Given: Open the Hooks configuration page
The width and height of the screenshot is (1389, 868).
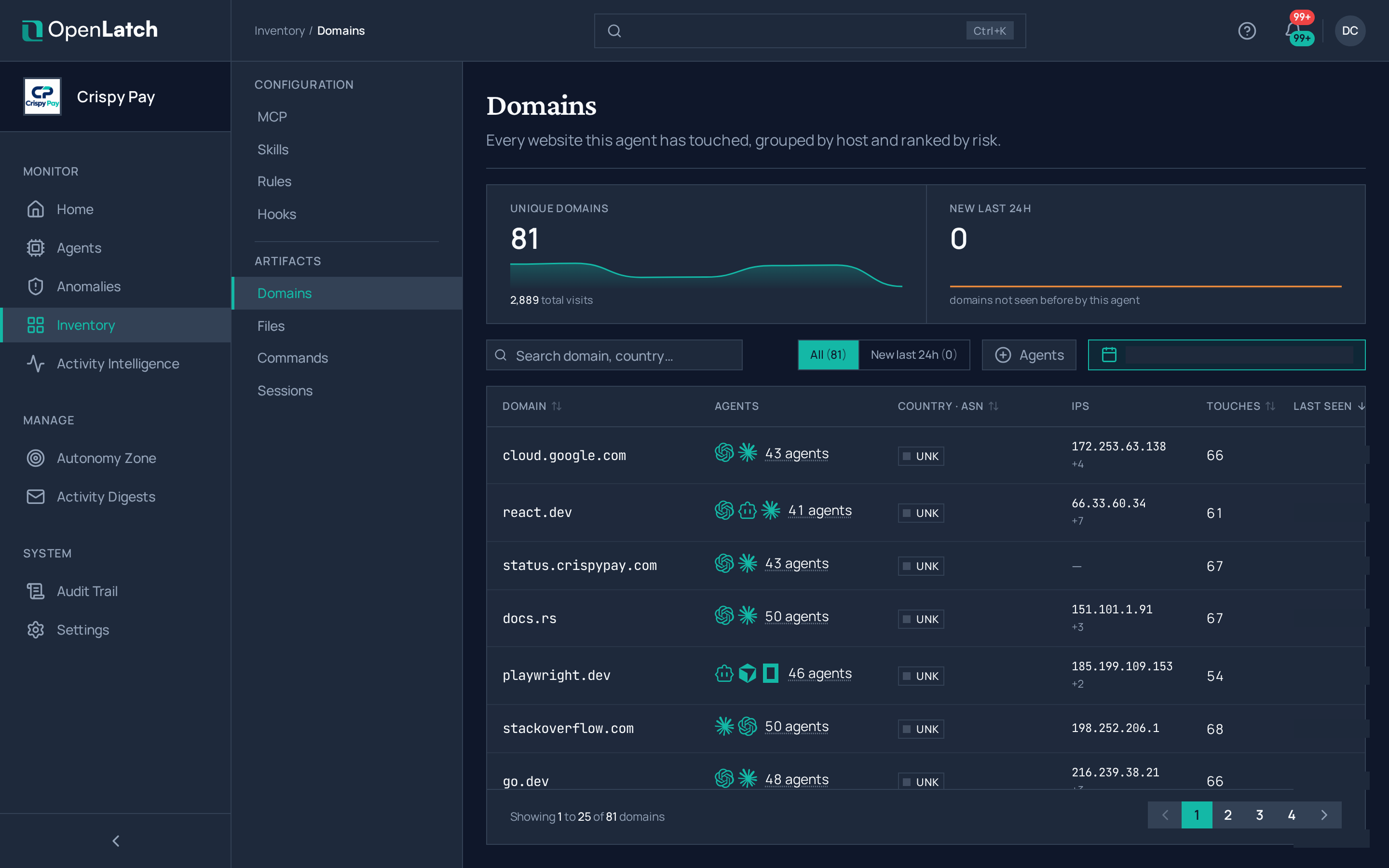Looking at the screenshot, I should [347, 214].
